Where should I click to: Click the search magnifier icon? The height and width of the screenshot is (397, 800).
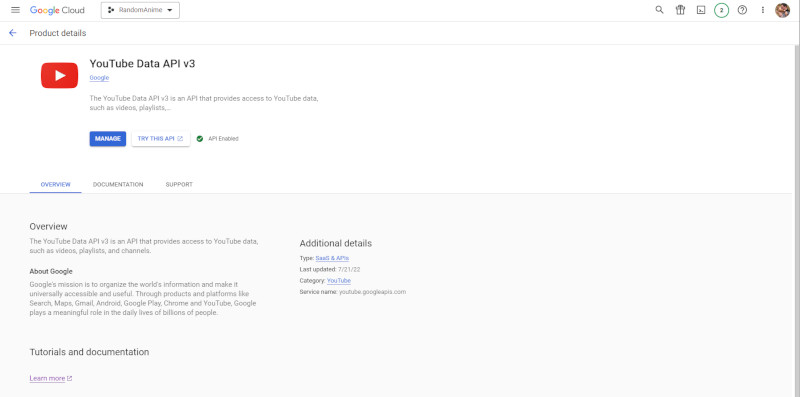click(659, 10)
